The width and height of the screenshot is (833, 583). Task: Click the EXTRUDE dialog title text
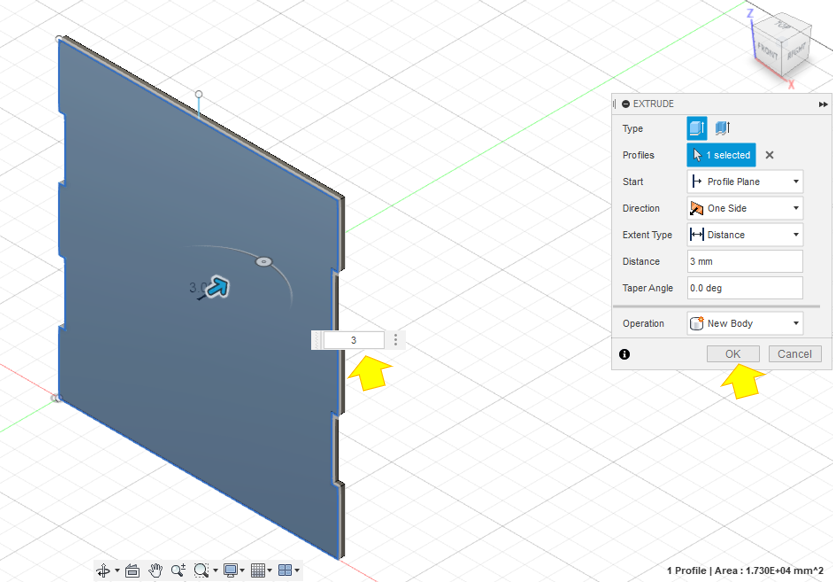pyautogui.click(x=653, y=104)
